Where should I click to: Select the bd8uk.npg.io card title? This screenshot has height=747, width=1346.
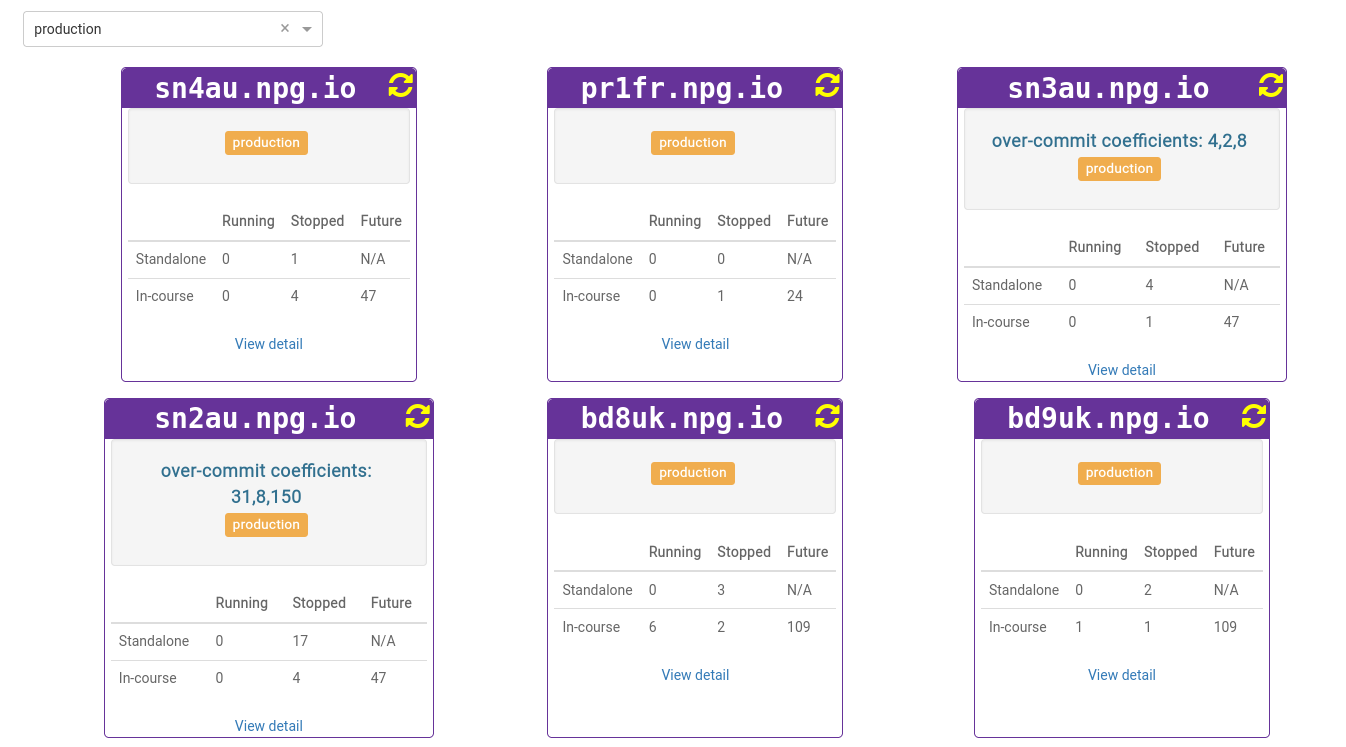[x=682, y=418]
